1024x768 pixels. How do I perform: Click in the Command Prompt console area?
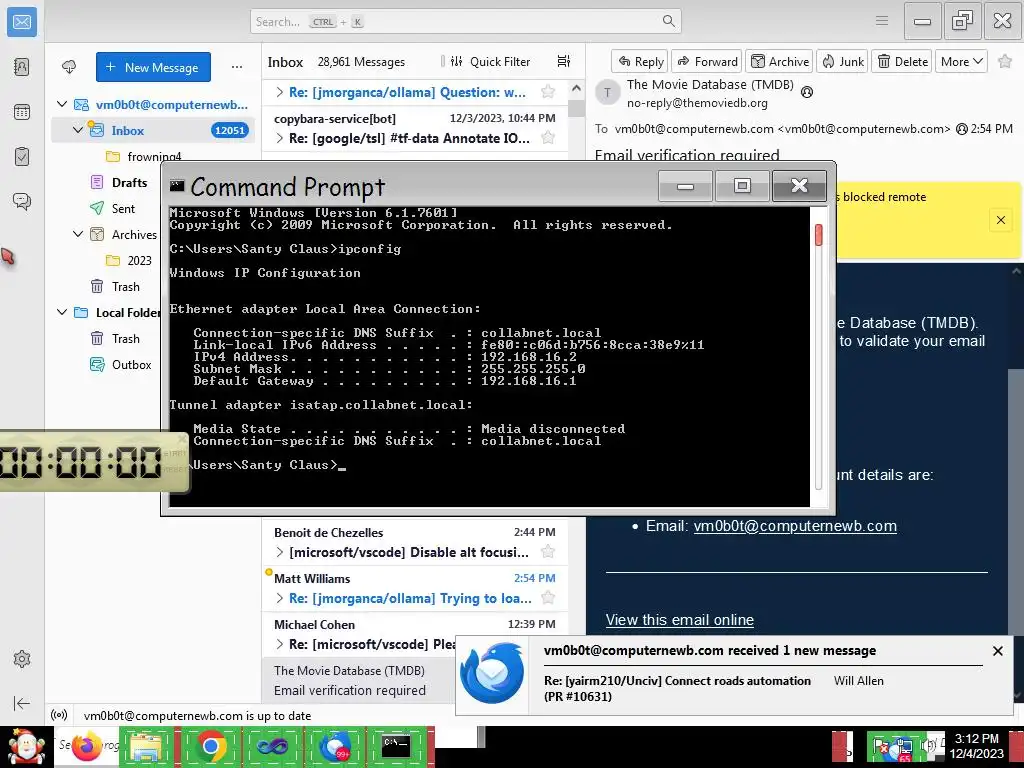coord(489,357)
